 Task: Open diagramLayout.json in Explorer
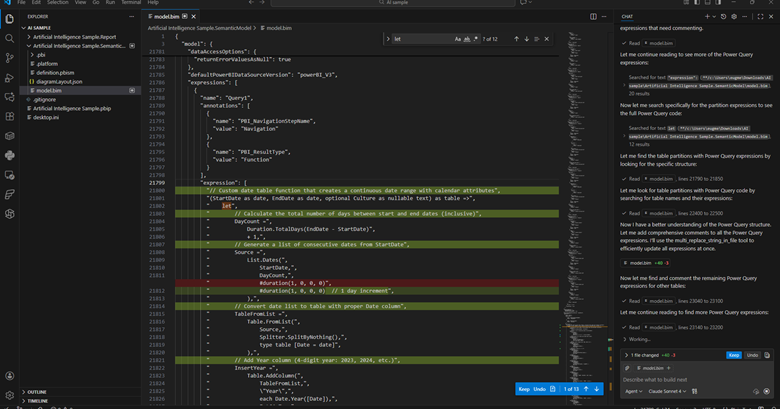59,82
